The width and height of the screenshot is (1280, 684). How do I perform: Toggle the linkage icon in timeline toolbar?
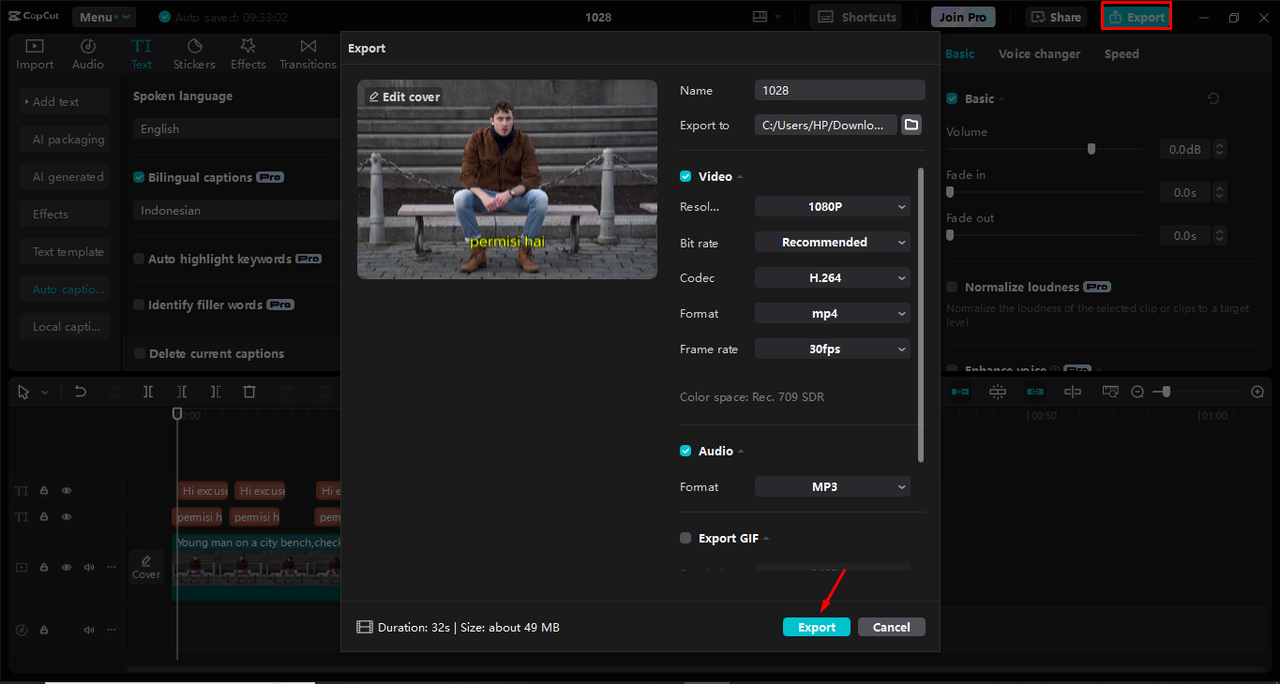click(1035, 392)
